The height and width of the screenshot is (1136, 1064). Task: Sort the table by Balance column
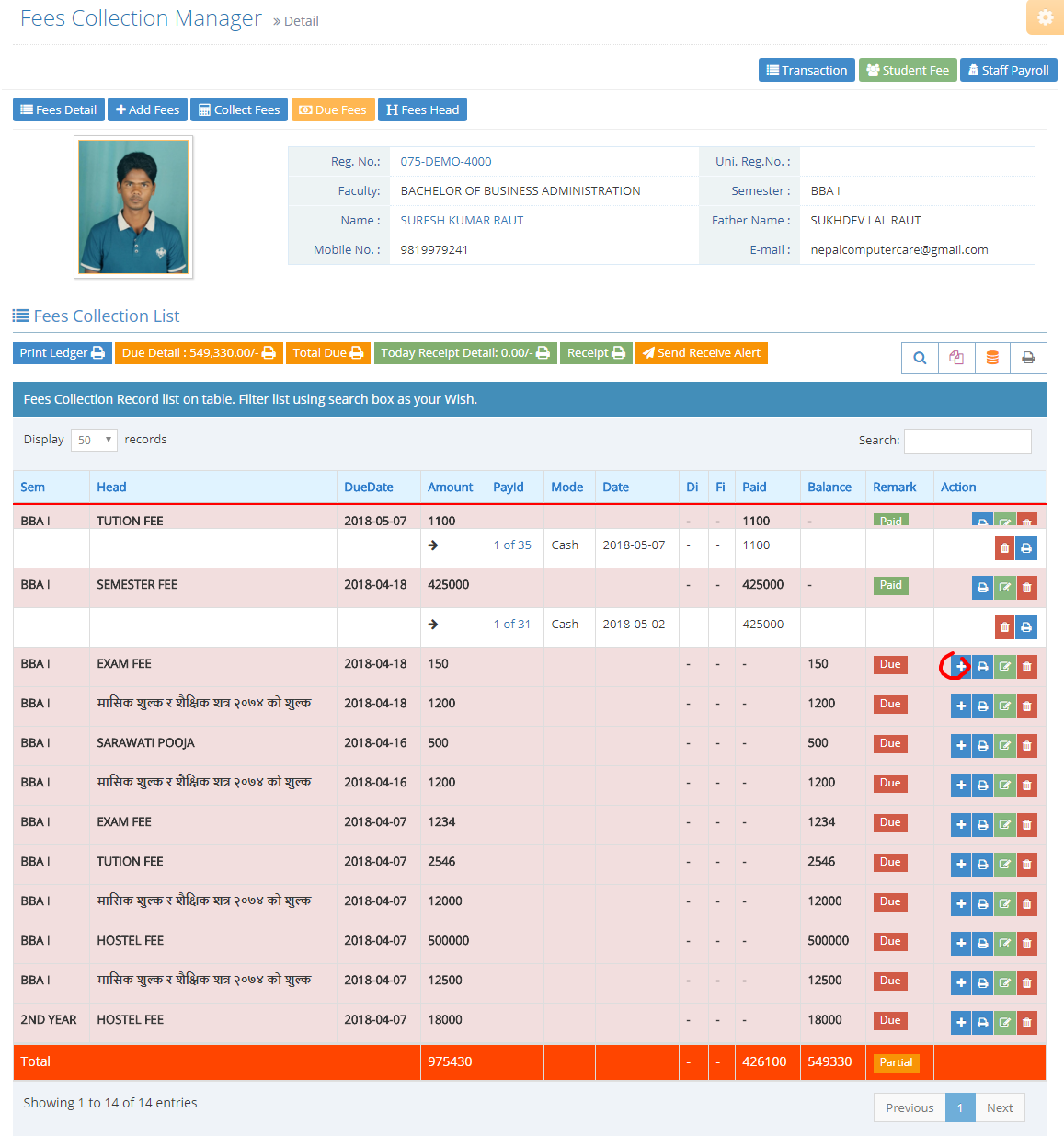click(x=829, y=488)
